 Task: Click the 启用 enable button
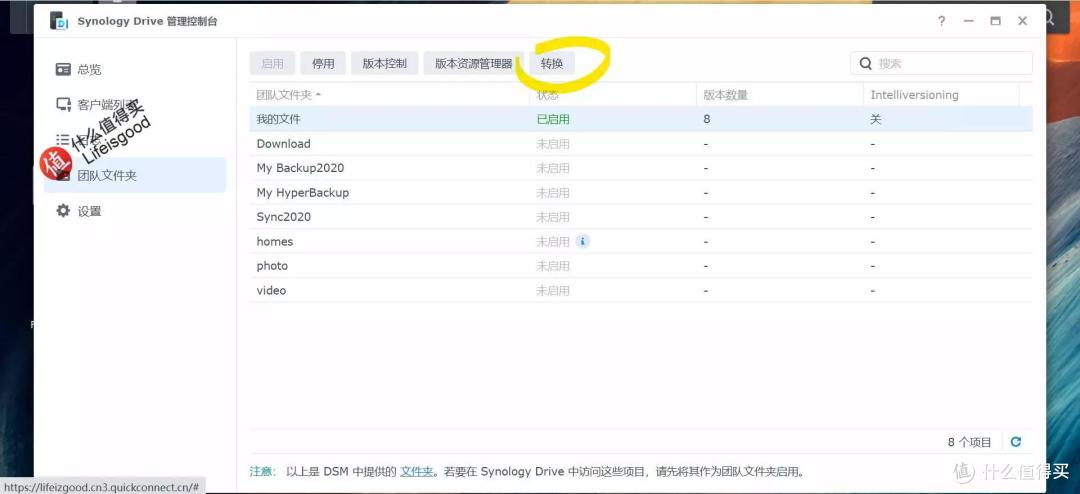(x=273, y=63)
